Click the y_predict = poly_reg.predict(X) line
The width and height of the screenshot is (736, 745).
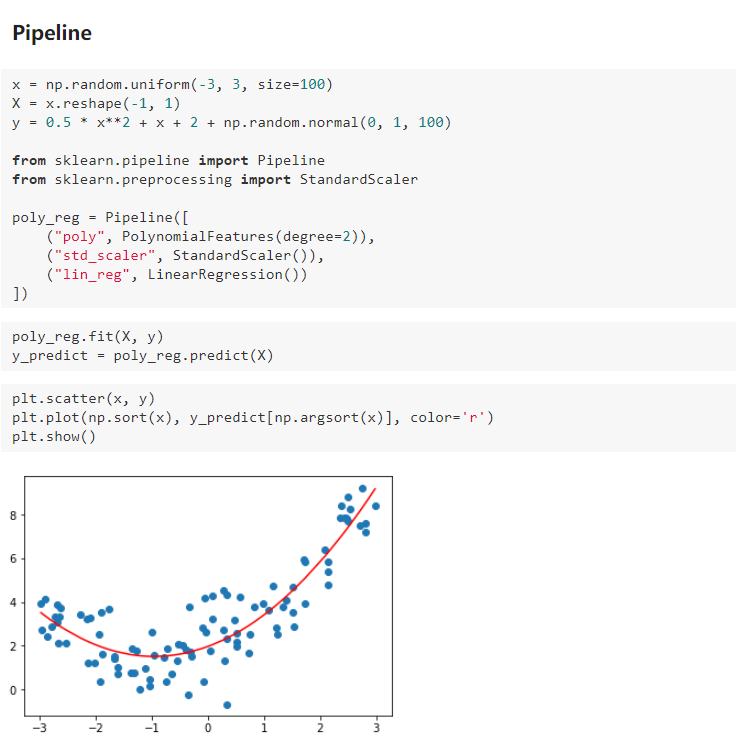pos(143,355)
